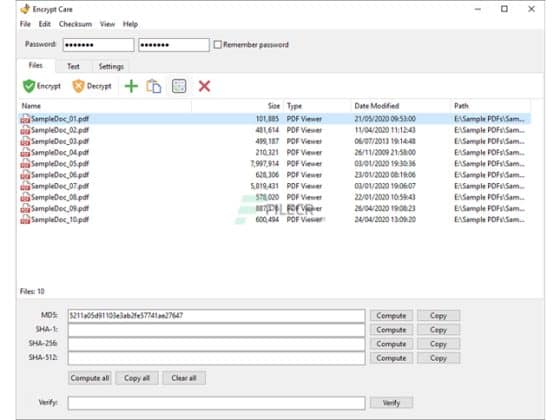Open the Edit menu

click(x=45, y=24)
